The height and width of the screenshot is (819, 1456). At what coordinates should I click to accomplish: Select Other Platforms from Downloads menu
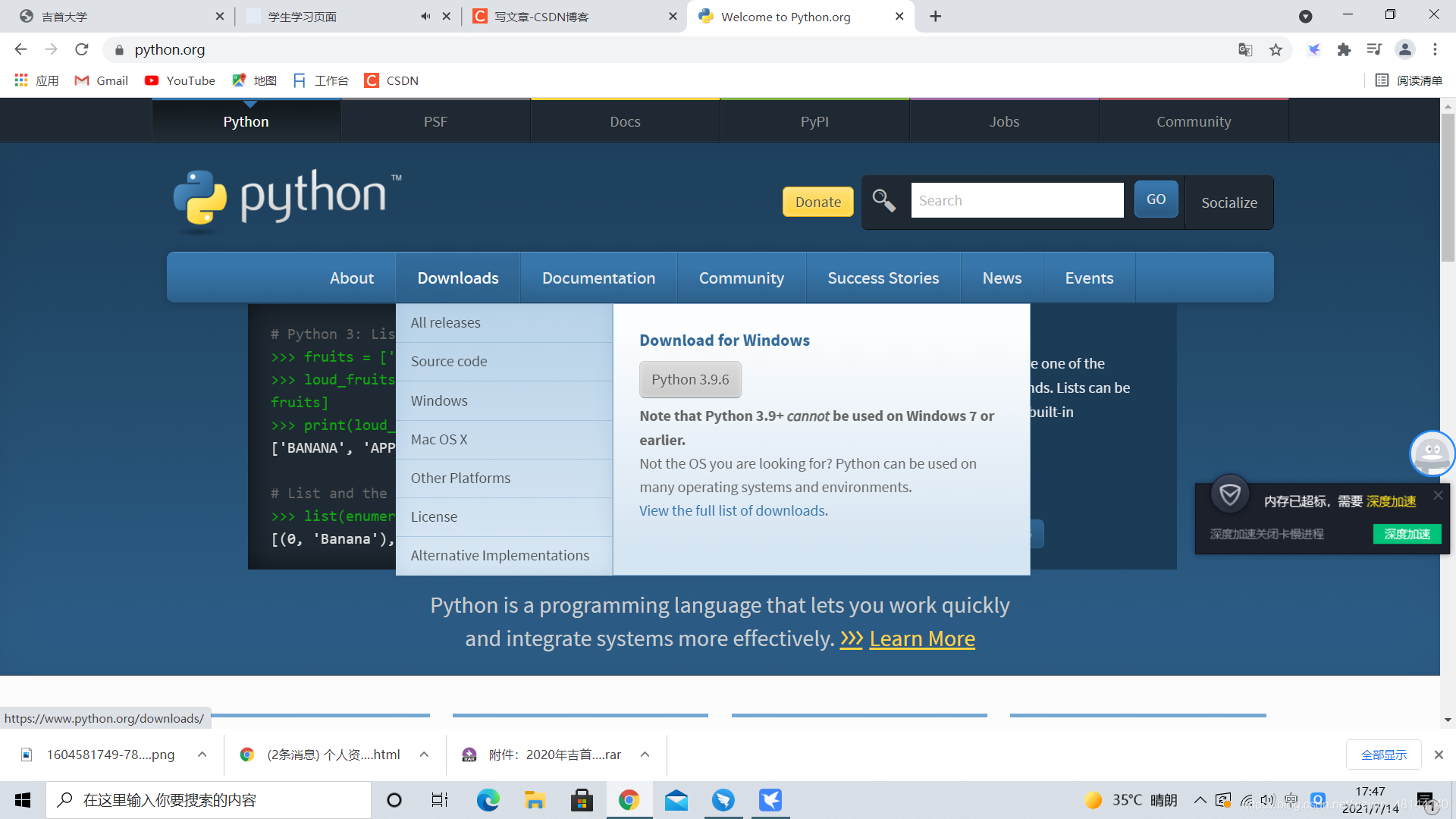(504, 478)
